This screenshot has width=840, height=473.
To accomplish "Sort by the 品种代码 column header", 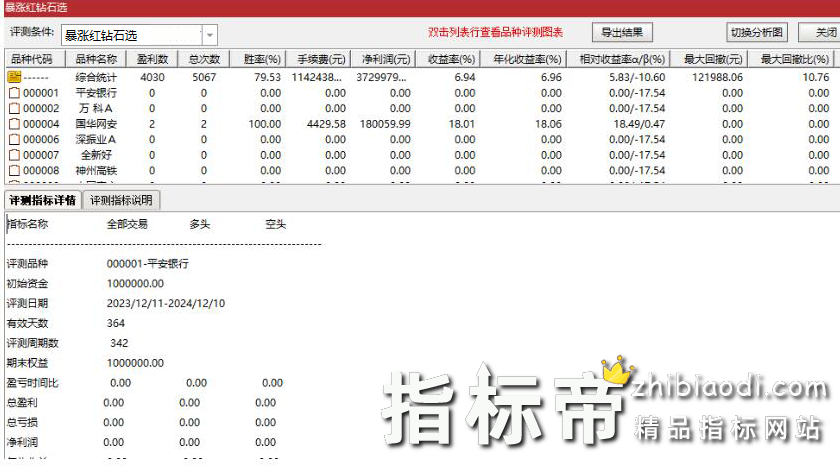I will tap(34, 59).
